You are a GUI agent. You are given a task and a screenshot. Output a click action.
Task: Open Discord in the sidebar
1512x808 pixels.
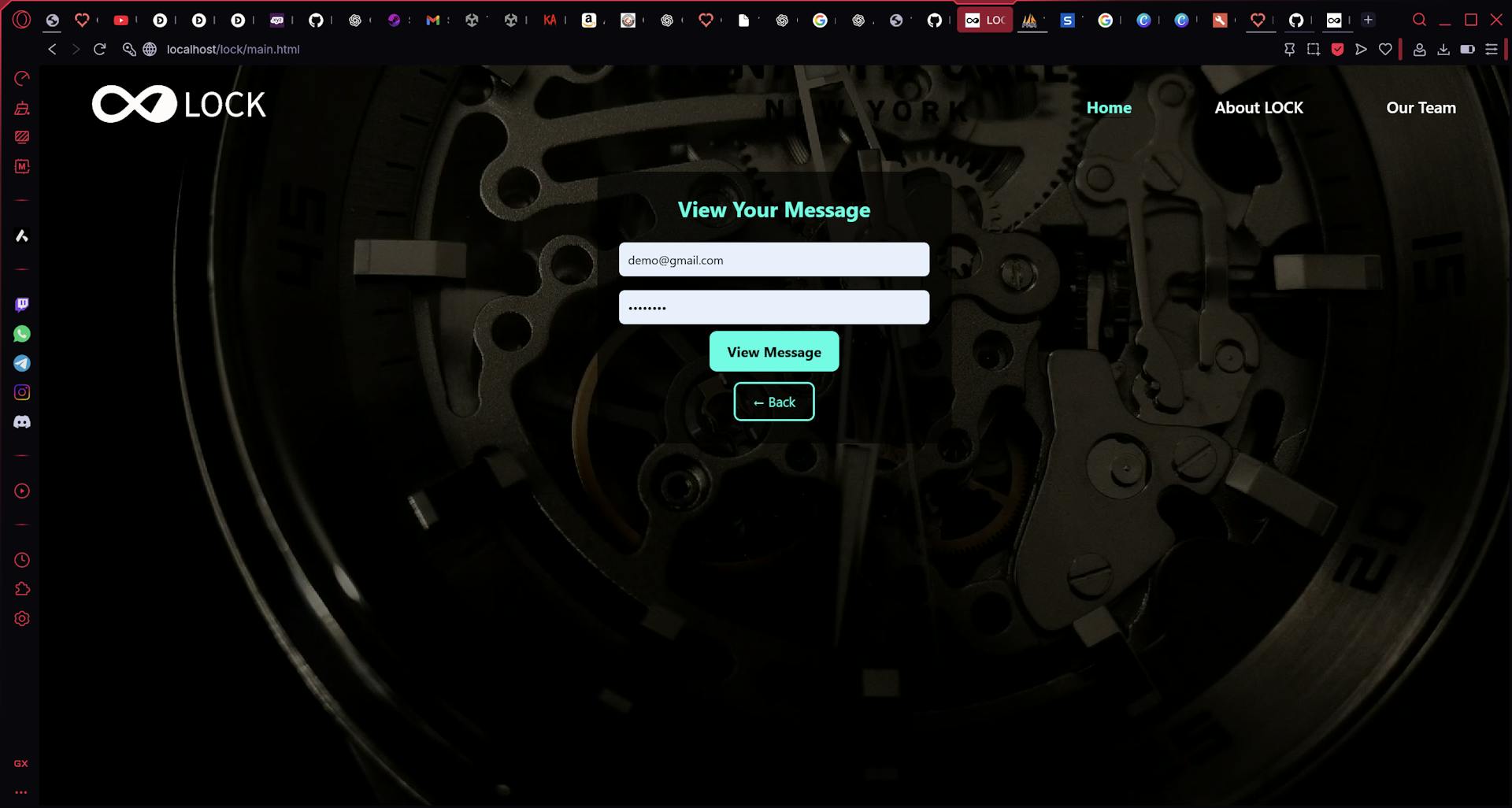point(22,422)
